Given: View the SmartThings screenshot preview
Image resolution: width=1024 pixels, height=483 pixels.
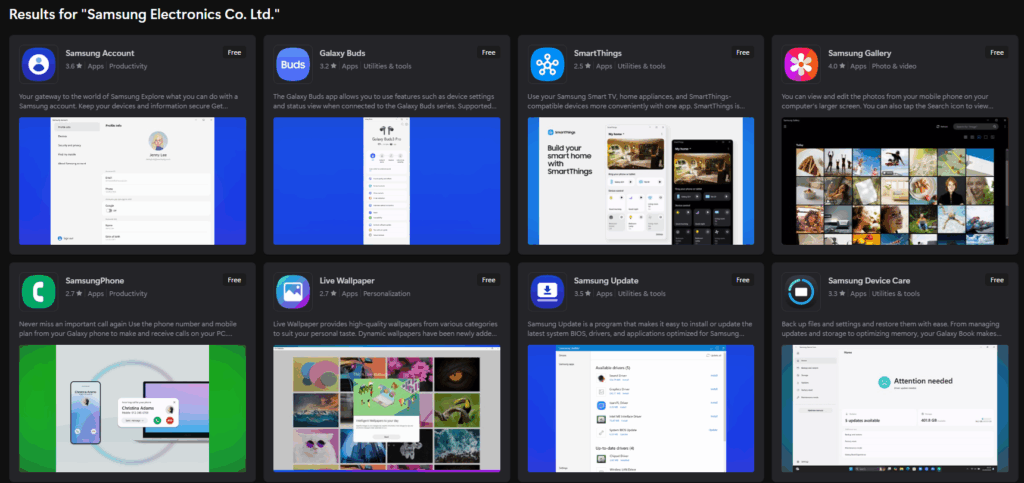Looking at the screenshot, I should click(x=641, y=181).
